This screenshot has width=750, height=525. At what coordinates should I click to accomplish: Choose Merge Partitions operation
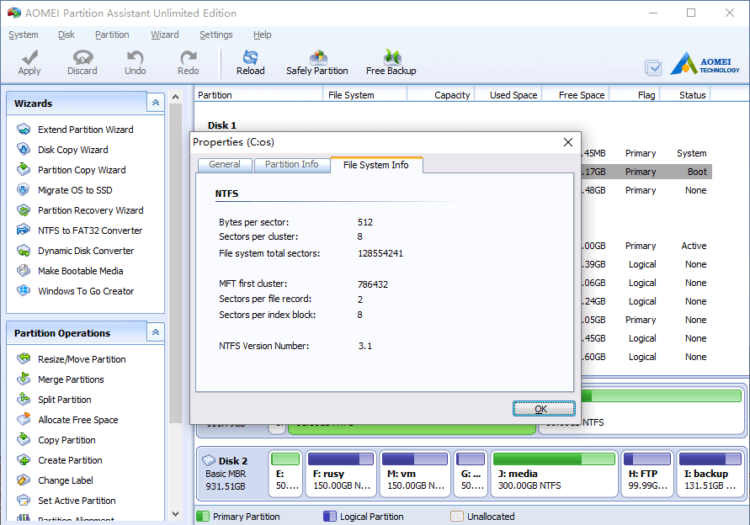coord(70,380)
